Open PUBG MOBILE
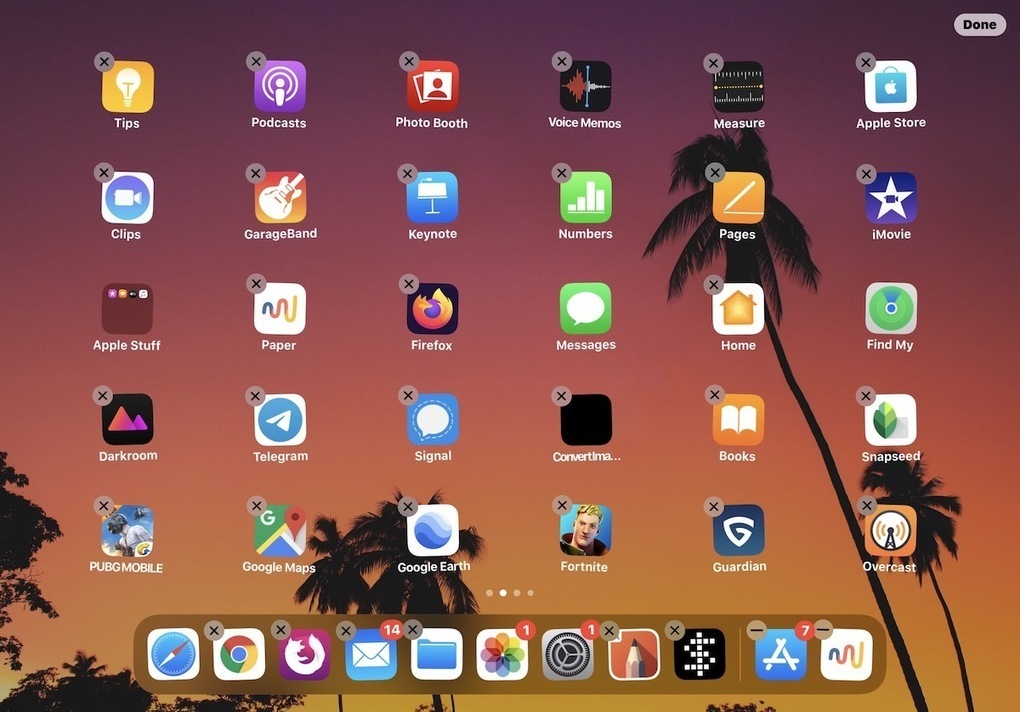1020x712 pixels. pyautogui.click(x=128, y=531)
